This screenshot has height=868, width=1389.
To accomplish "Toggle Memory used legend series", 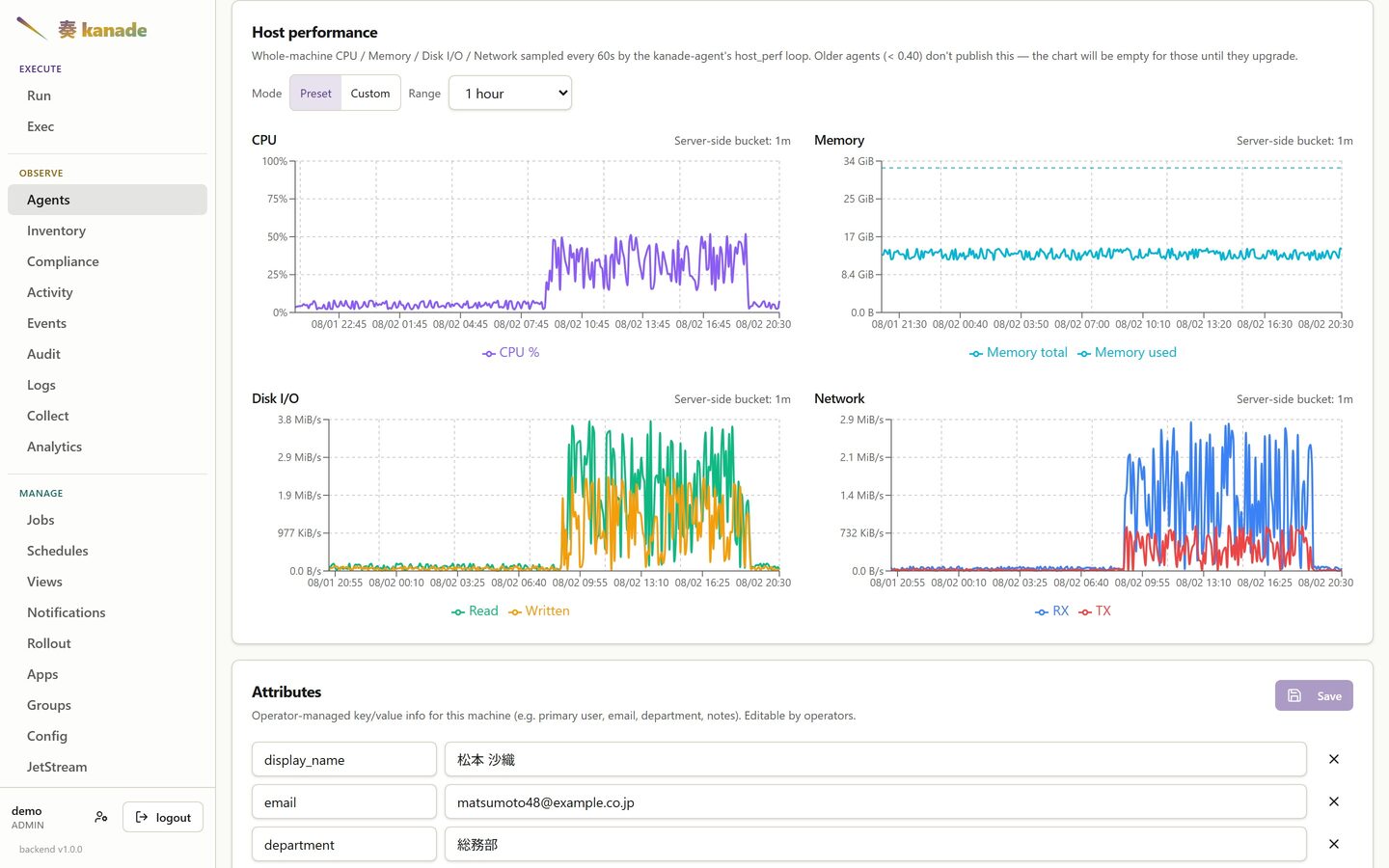I will tap(1127, 352).
